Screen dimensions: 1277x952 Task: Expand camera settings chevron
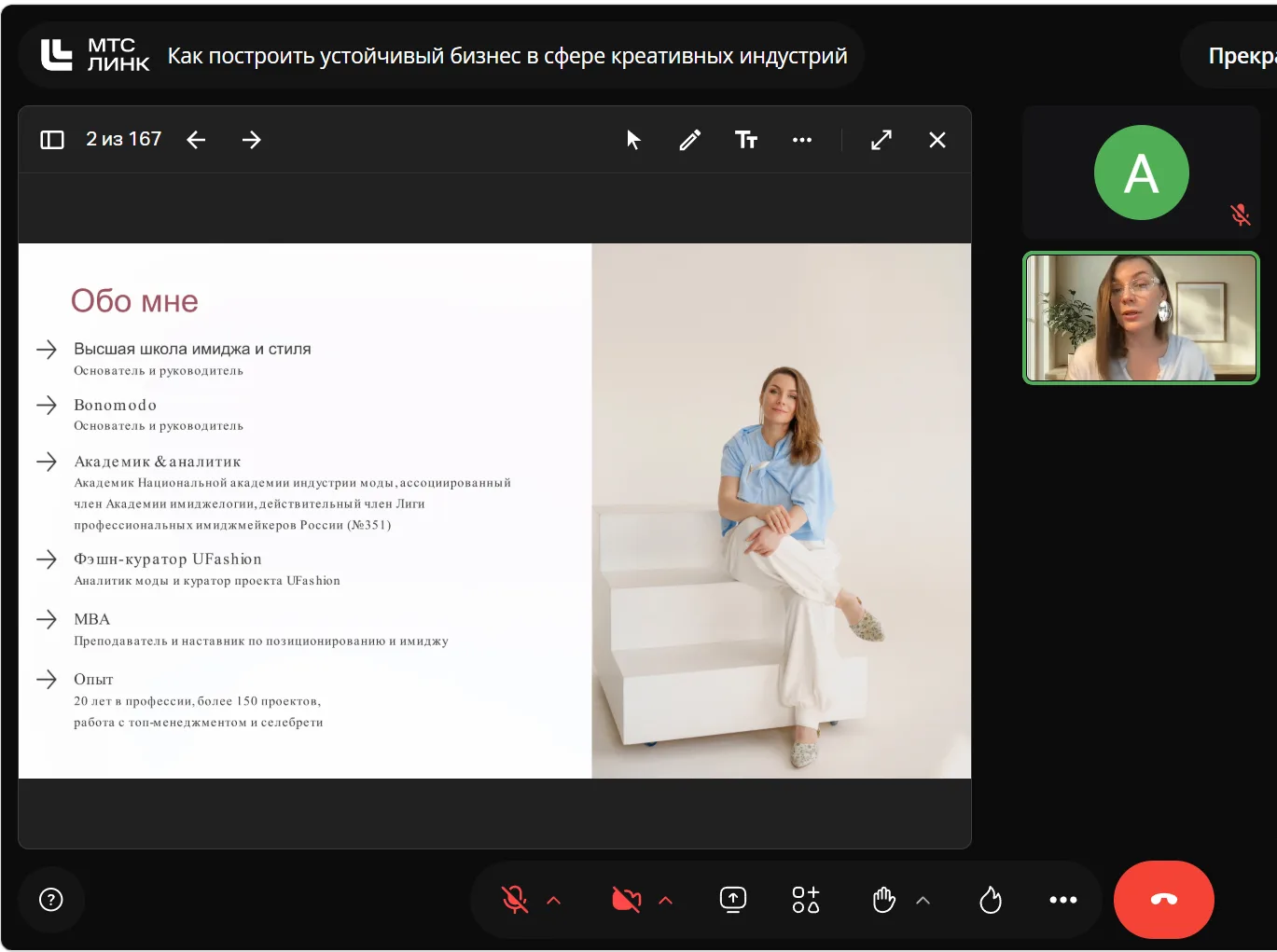click(666, 900)
